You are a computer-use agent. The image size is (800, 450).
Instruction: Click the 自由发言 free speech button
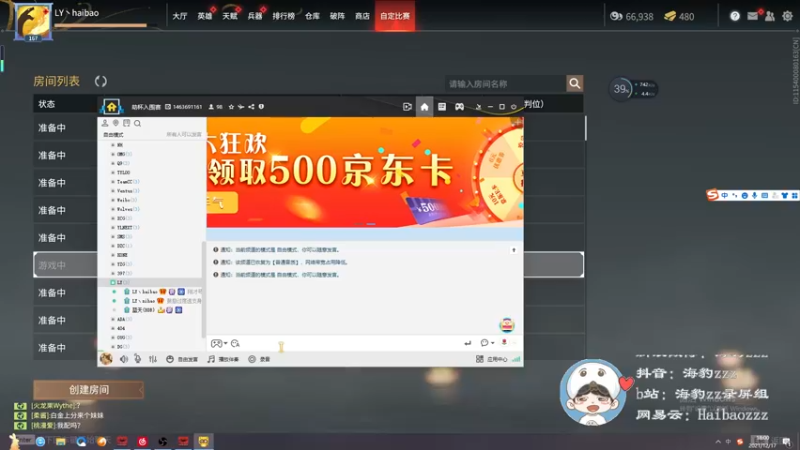click(x=182, y=359)
